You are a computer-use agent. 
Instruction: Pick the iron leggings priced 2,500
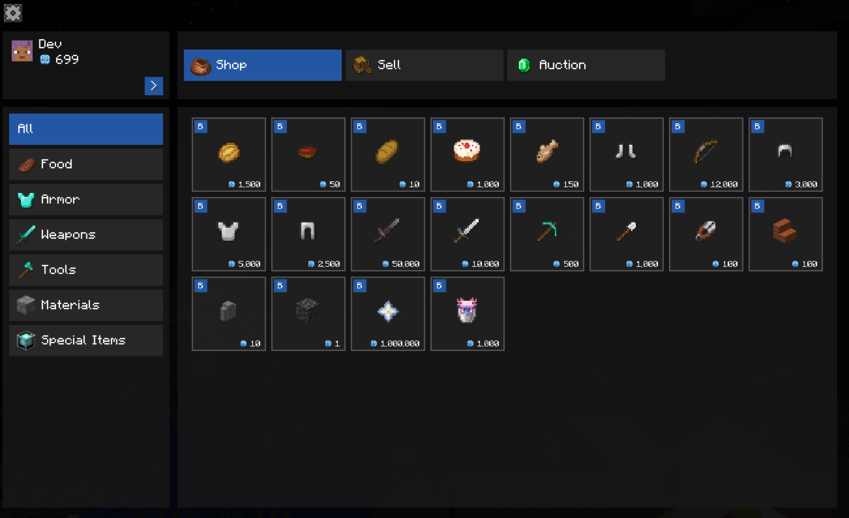308,234
